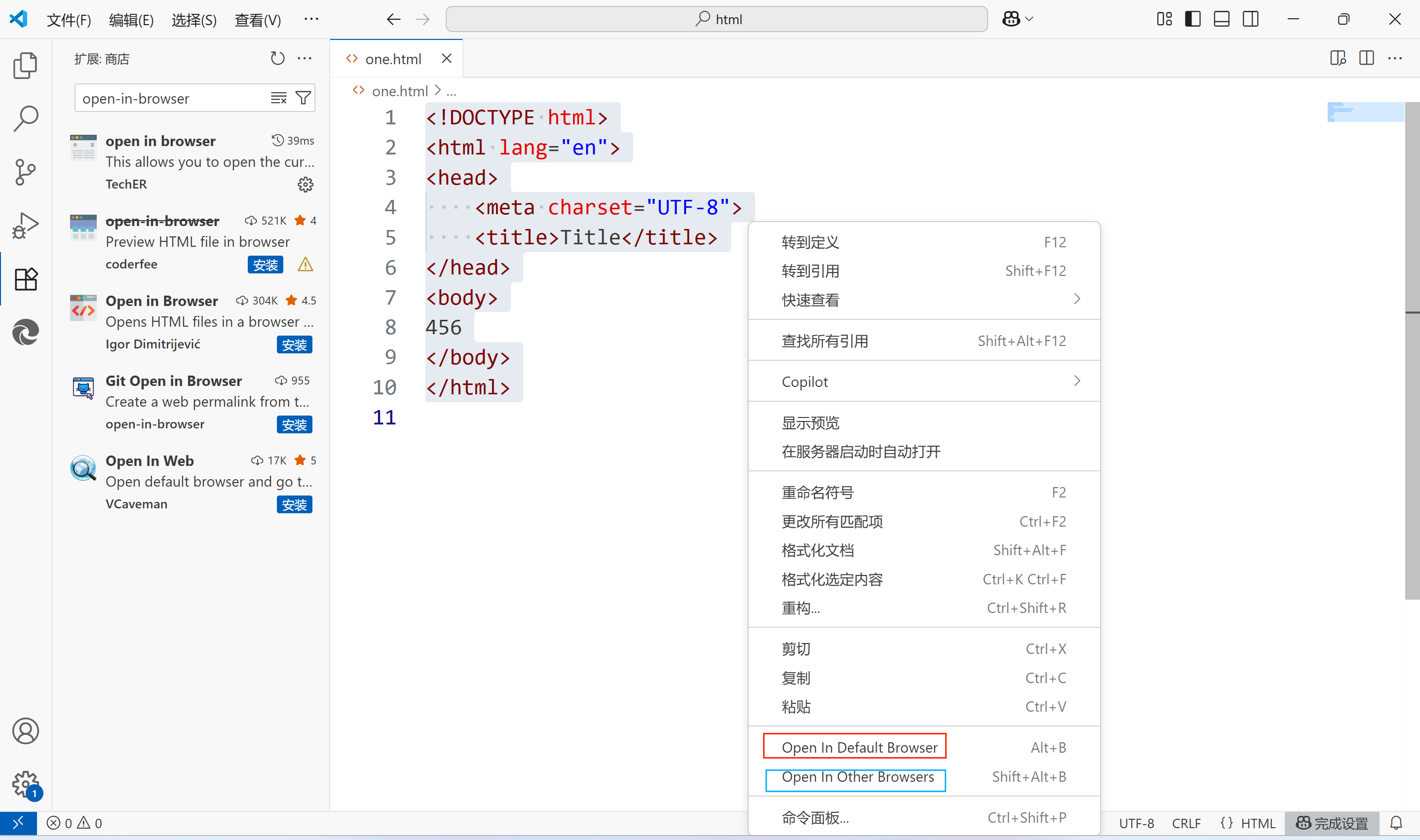The width and height of the screenshot is (1420, 840).
Task: Install Git Open in Browser extension
Action: click(294, 424)
